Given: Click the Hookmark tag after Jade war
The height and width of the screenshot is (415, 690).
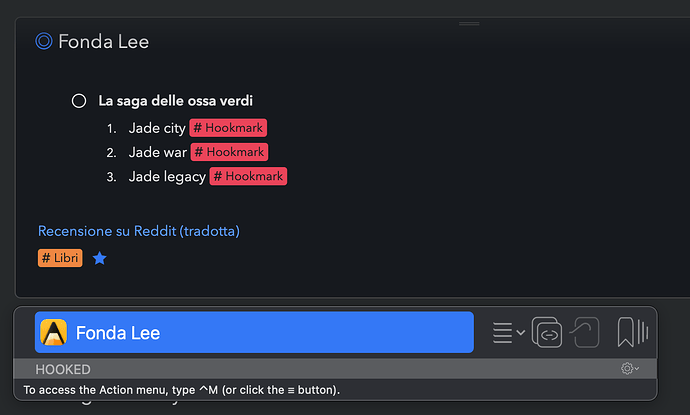Looking at the screenshot, I should pos(229,152).
